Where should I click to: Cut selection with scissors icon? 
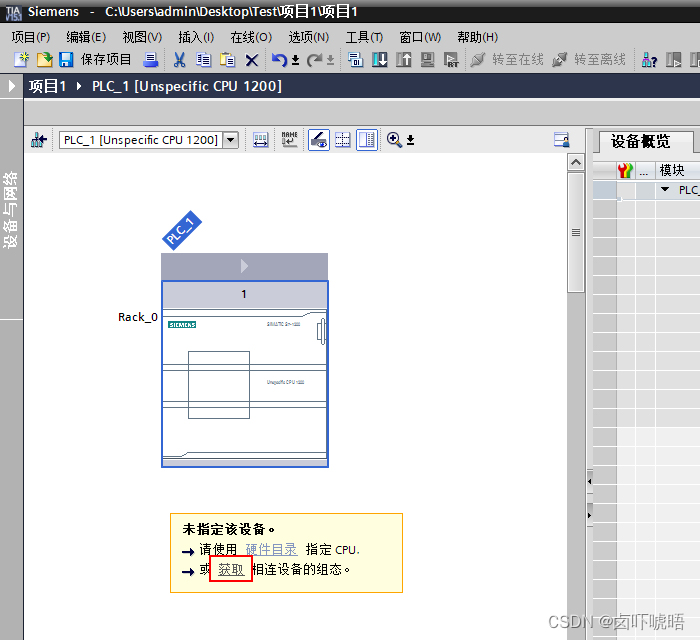[179, 59]
